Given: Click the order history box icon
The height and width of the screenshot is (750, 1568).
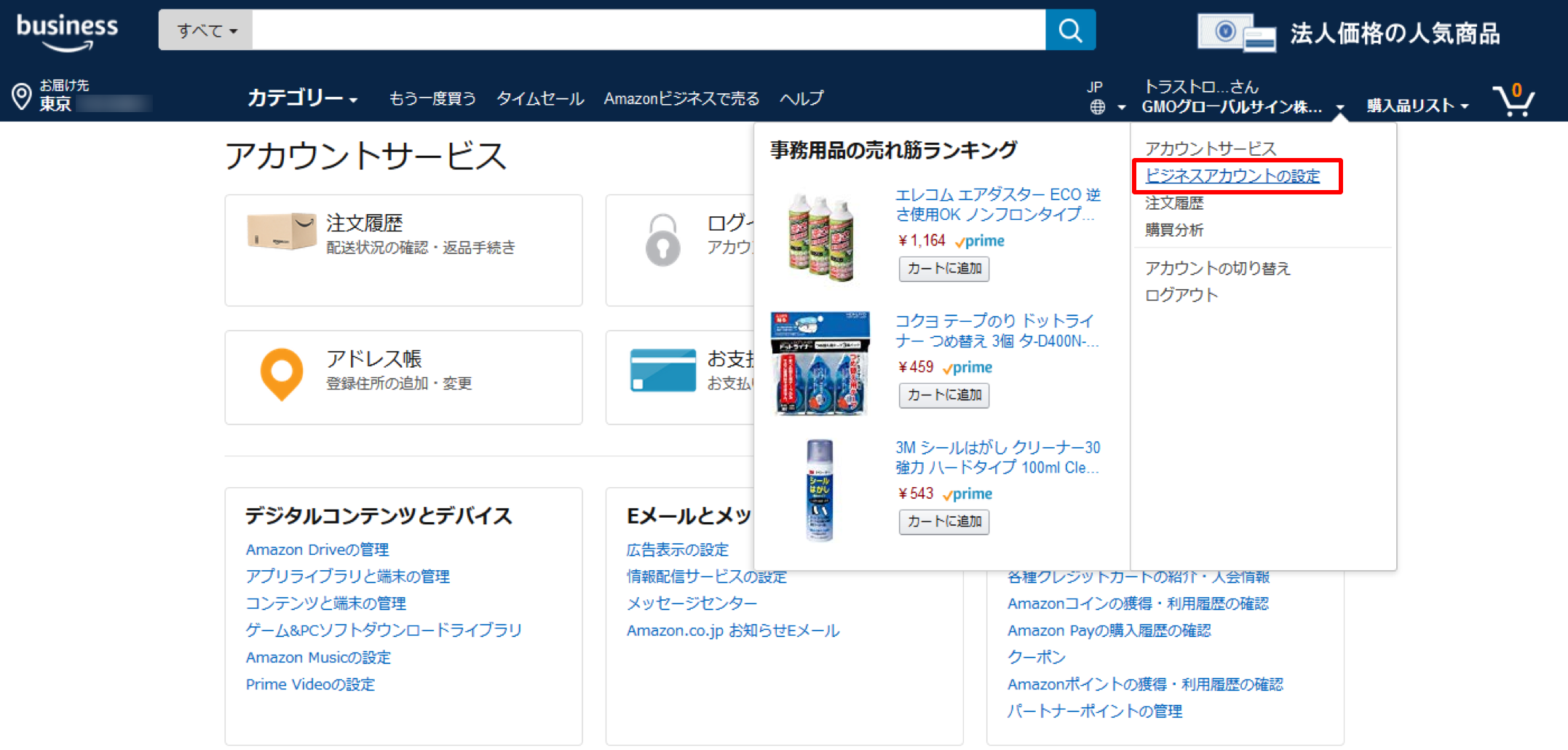Looking at the screenshot, I should [x=282, y=231].
